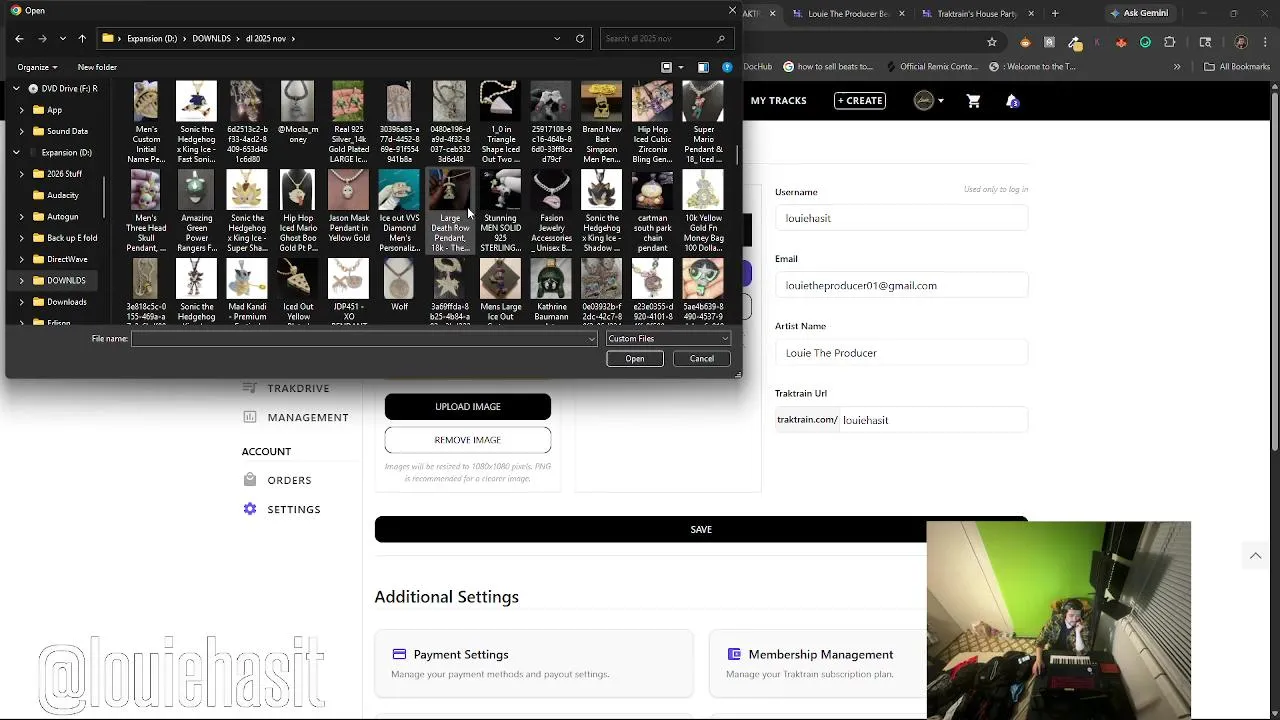
Task: Open MANAGEMENT in sidebar
Action: pos(296,417)
